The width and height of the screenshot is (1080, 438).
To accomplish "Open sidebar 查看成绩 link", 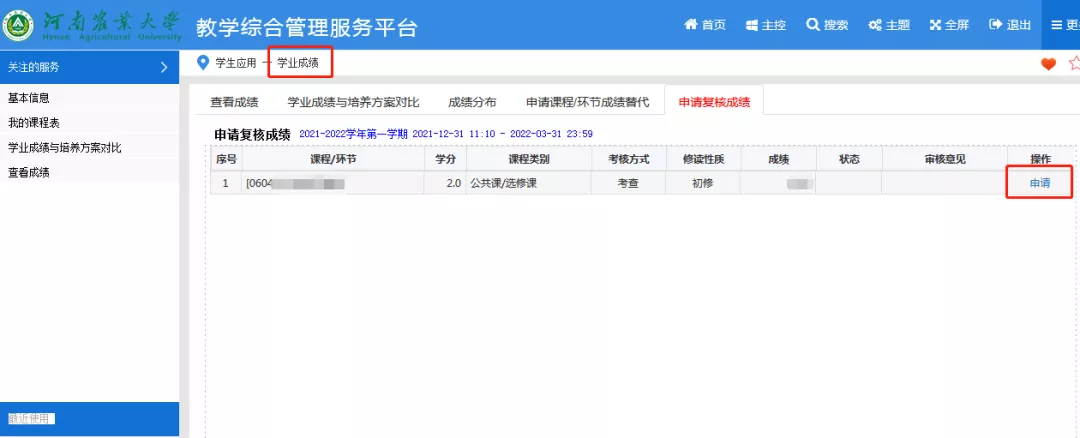I will (x=28, y=172).
